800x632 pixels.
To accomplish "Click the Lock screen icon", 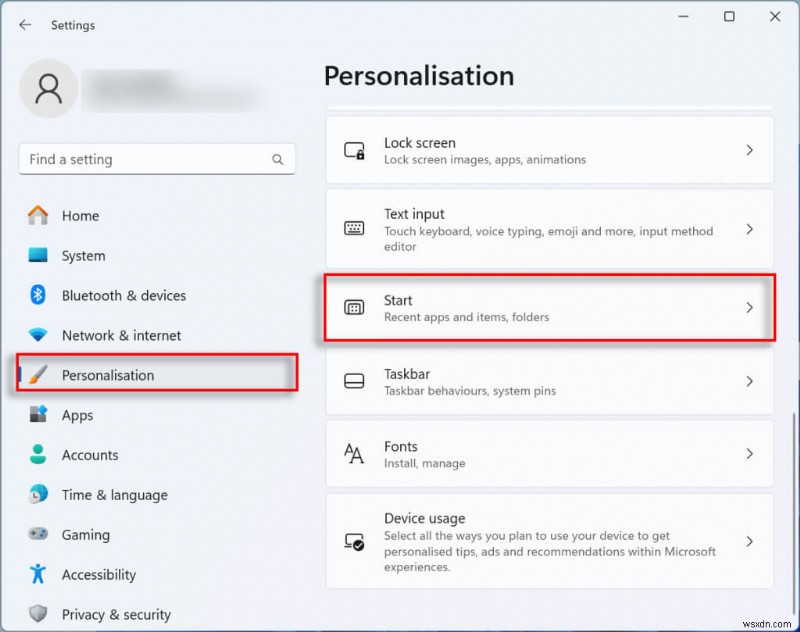I will click(x=354, y=150).
